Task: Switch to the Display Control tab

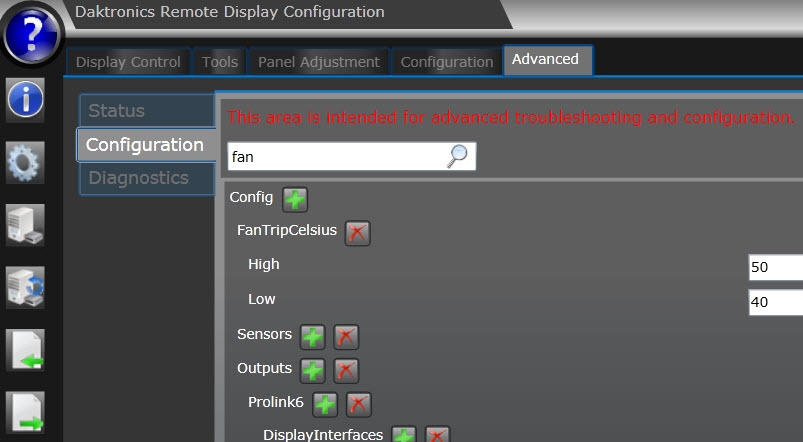Action: coord(128,62)
